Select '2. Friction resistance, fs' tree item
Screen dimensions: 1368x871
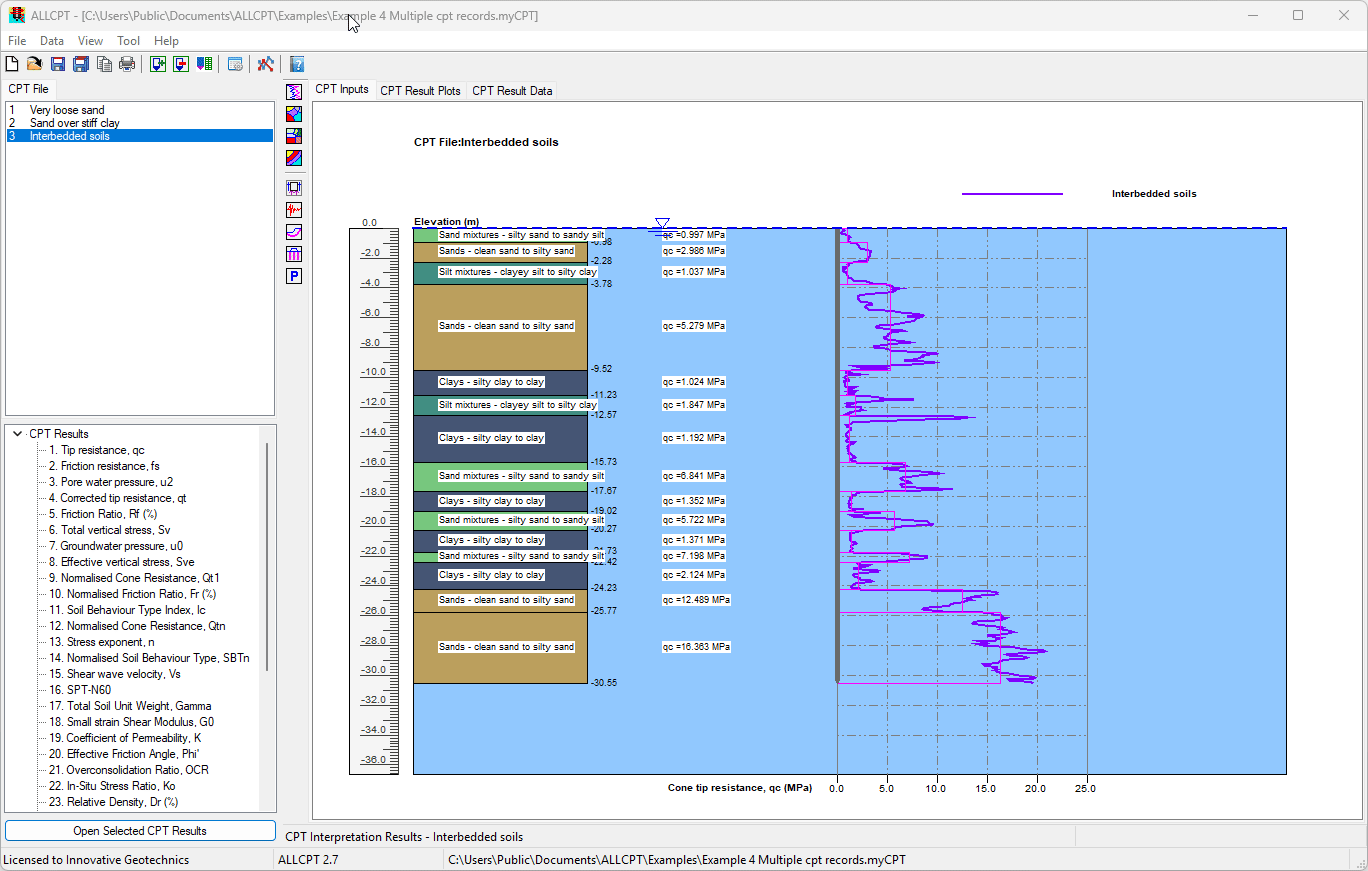point(104,466)
